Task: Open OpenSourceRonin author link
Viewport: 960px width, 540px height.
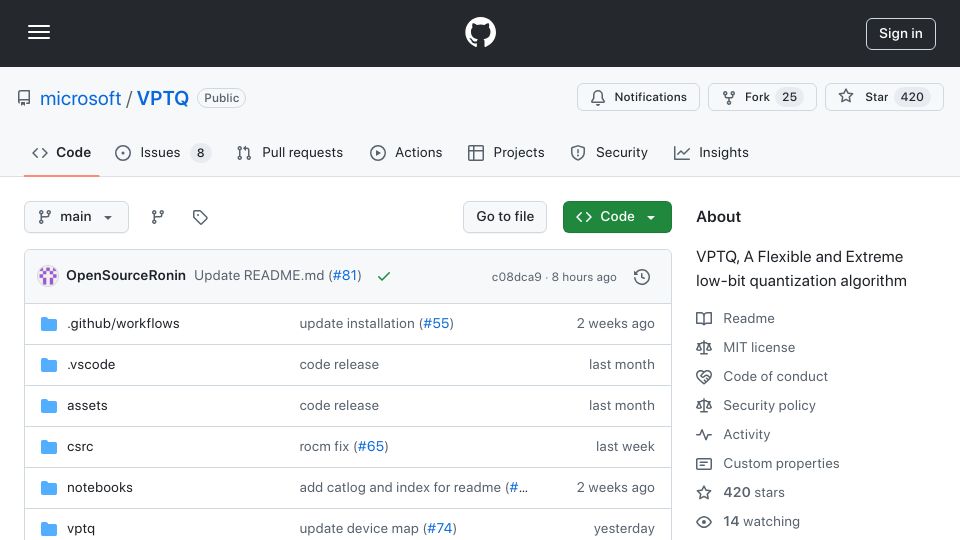Action: point(126,276)
